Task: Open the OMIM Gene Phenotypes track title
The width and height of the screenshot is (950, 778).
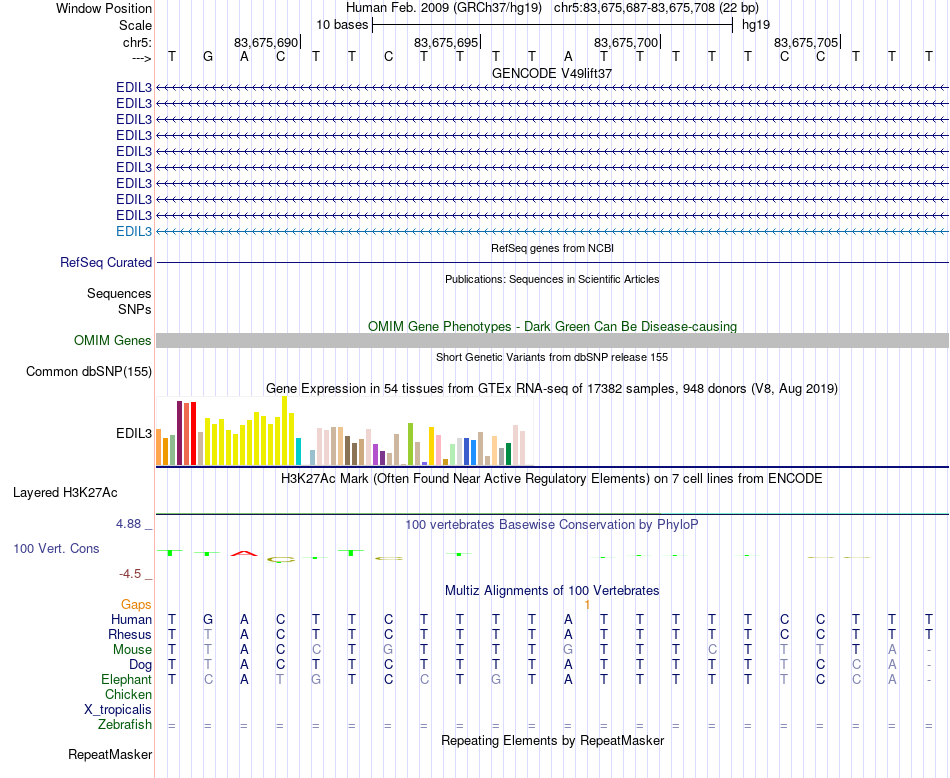Action: point(552,327)
